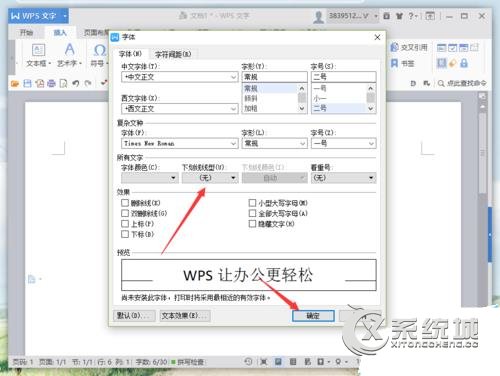
Task: Open the 插入 (Insert) ribbon tab
Action: [x=60, y=32]
